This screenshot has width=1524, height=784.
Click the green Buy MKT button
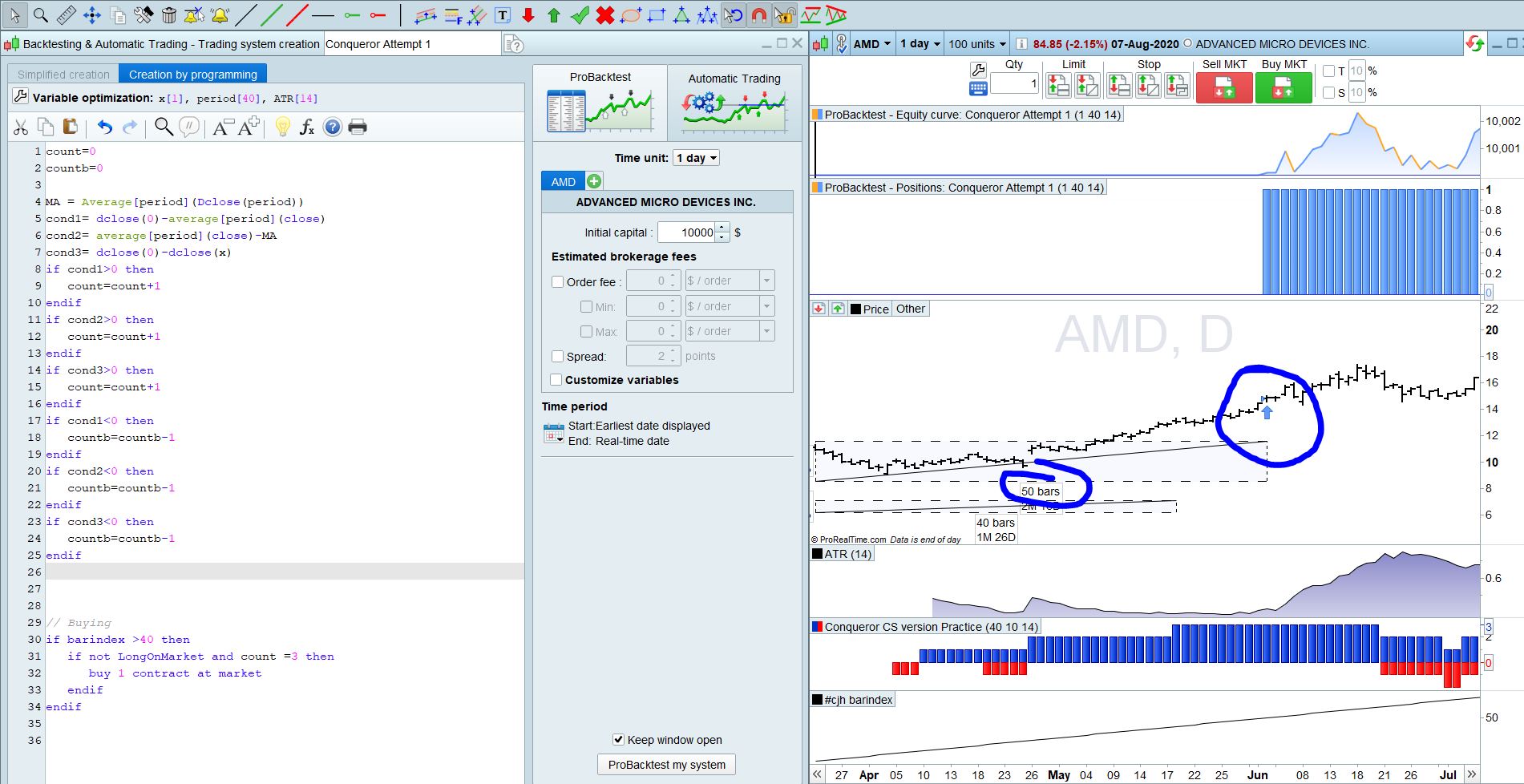pos(1283,87)
